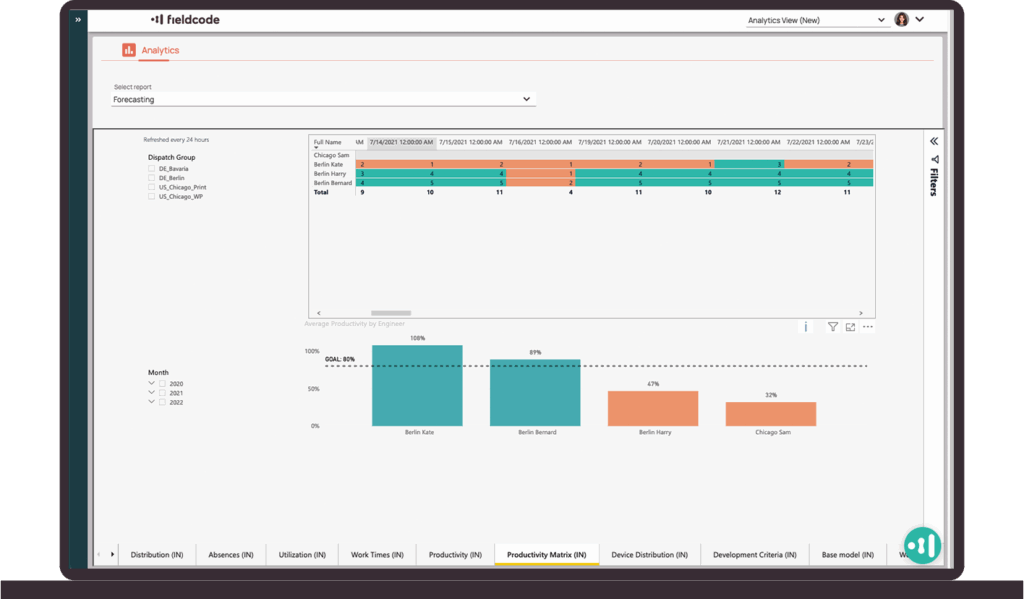
Task: Click the Fieldcode logo in header
Action: click(x=185, y=19)
